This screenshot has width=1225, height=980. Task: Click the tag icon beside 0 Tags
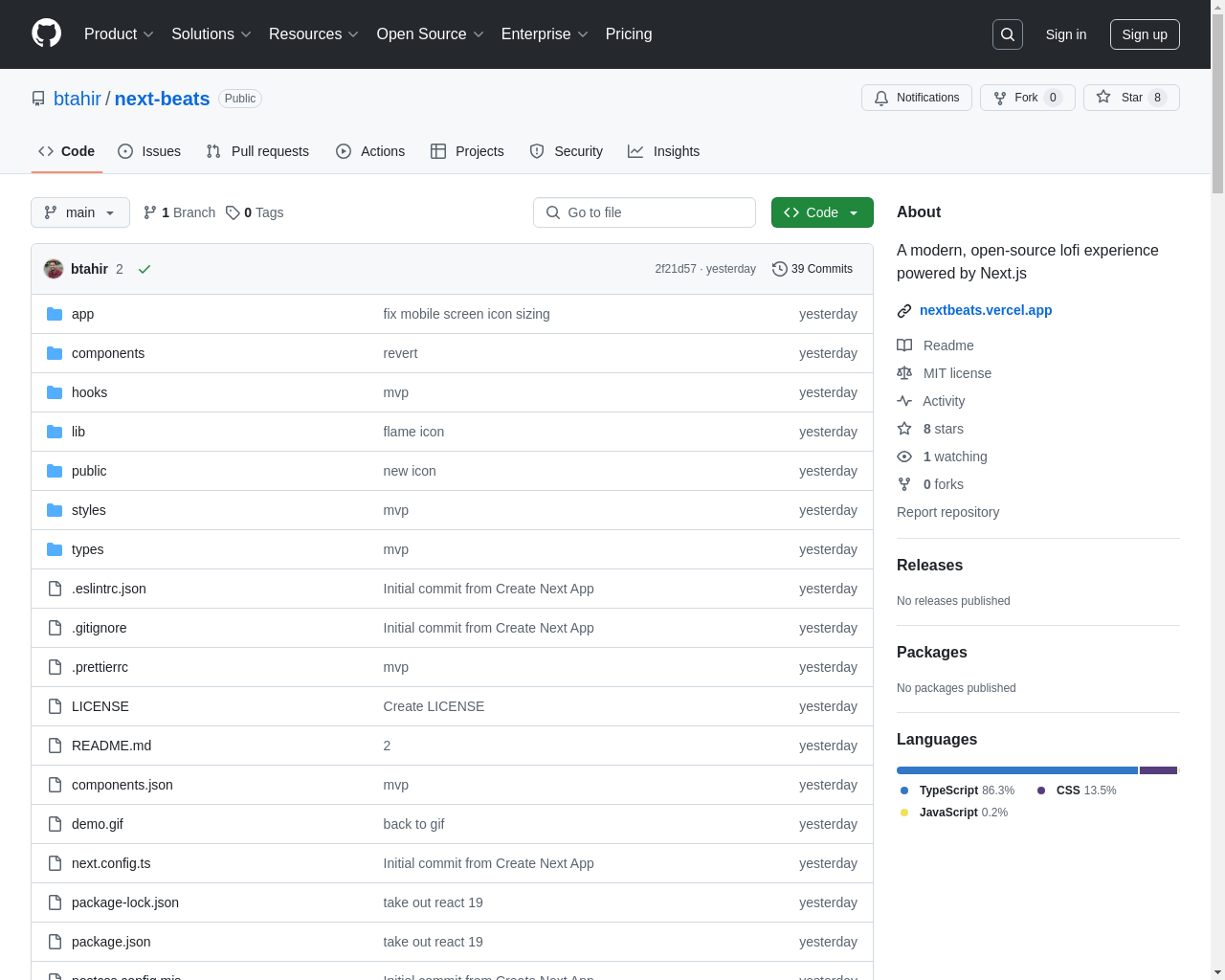point(233,212)
